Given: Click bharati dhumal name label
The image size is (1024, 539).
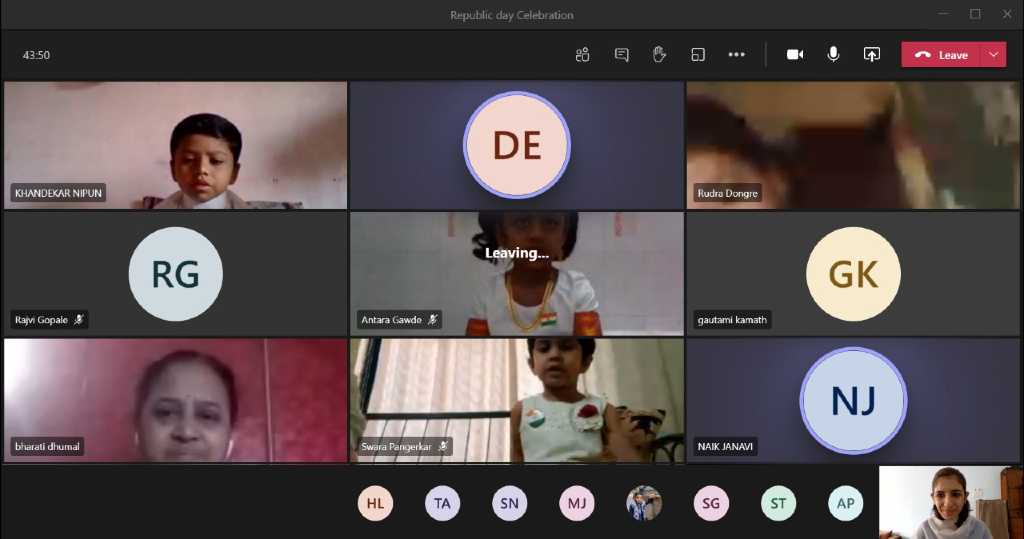Looking at the screenshot, I should (x=47, y=446).
